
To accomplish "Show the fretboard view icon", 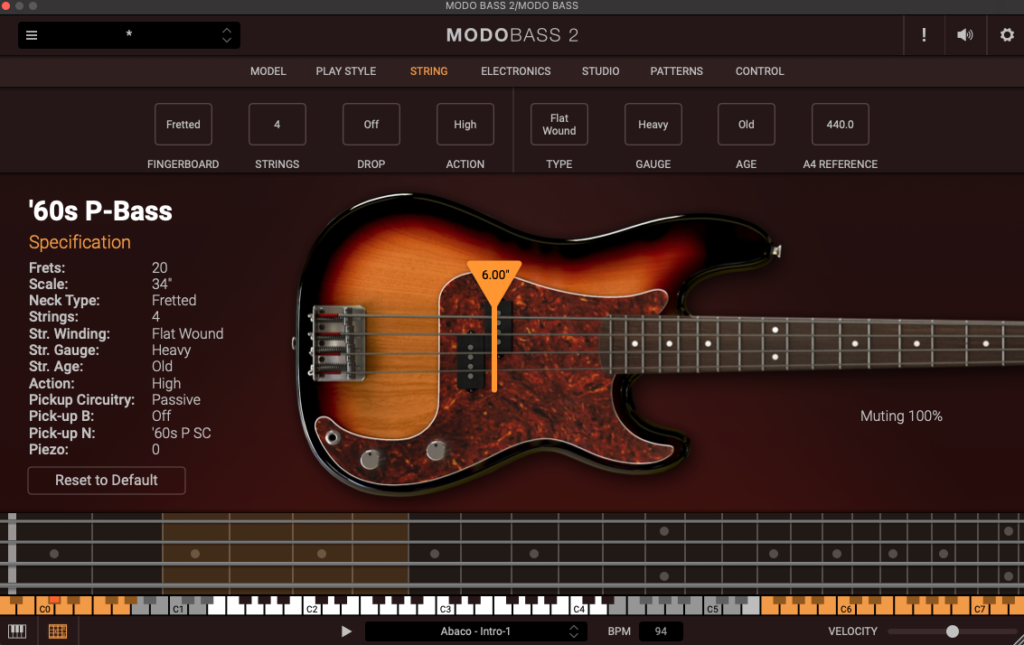I will (57, 631).
